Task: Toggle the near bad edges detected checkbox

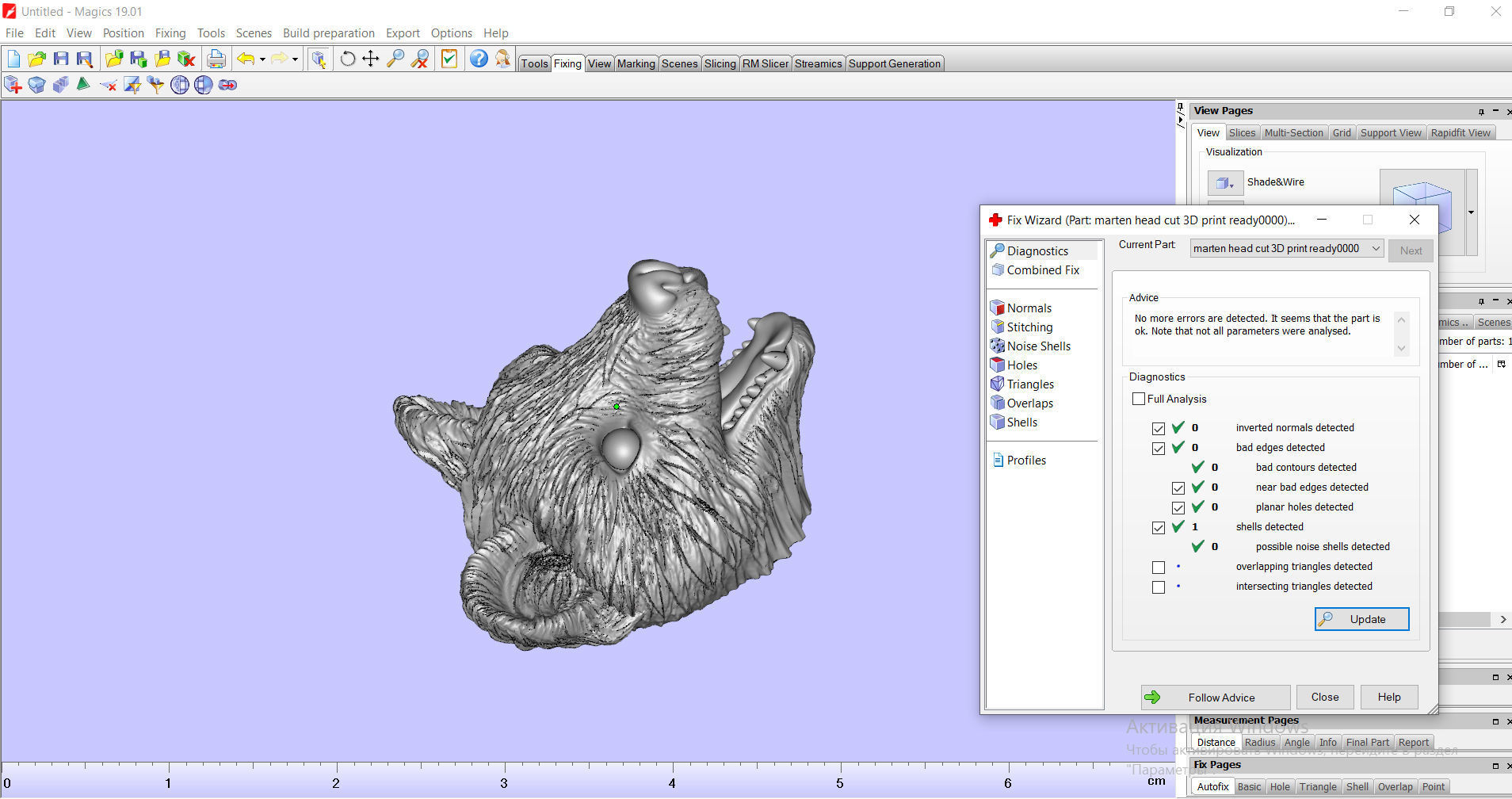Action: tap(1178, 487)
